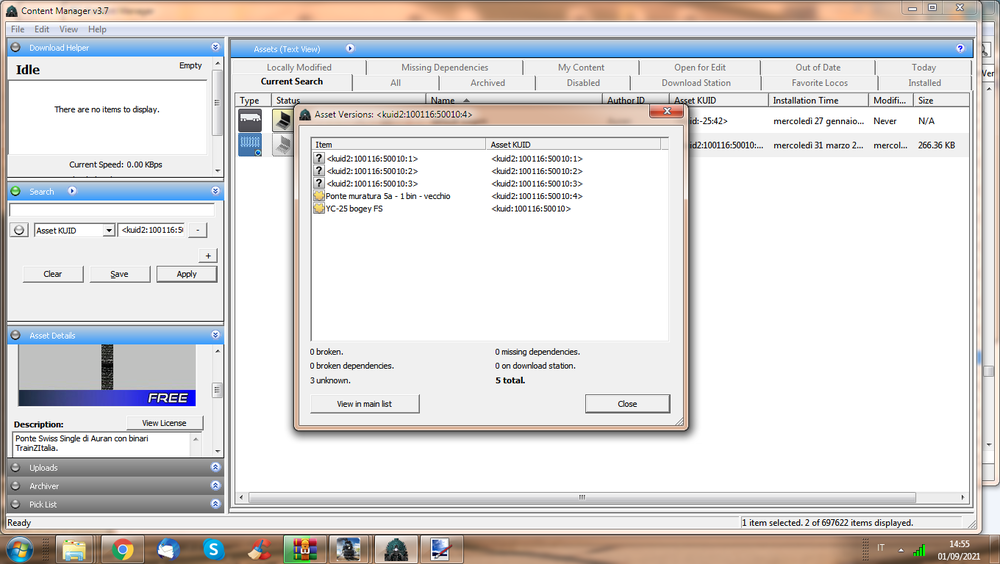Sort dialog list by Item column header
The image size is (1000, 564).
tap(399, 144)
